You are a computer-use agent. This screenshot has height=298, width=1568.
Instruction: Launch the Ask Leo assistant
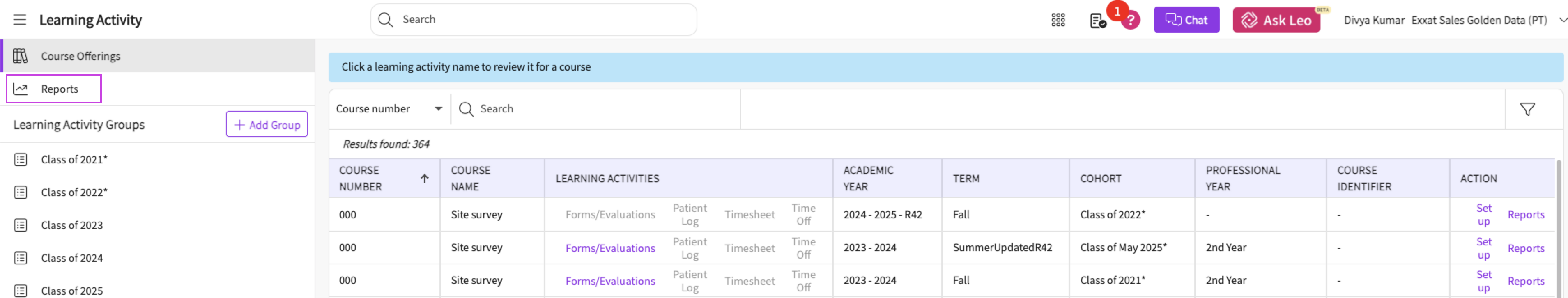click(1276, 20)
